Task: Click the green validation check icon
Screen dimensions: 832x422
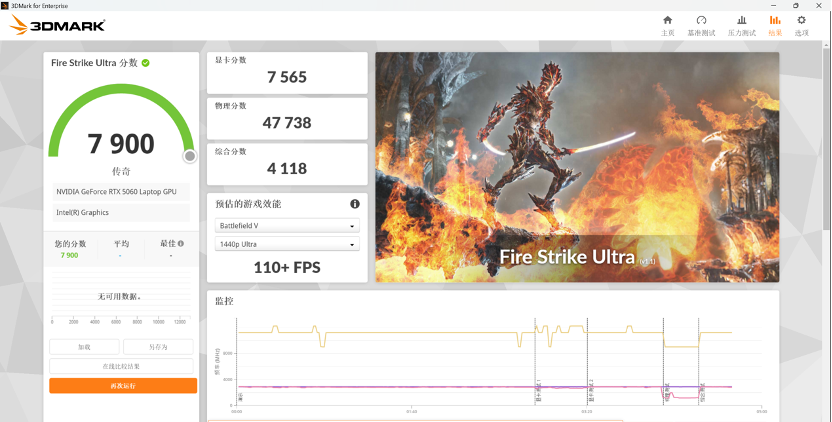Action: point(145,63)
